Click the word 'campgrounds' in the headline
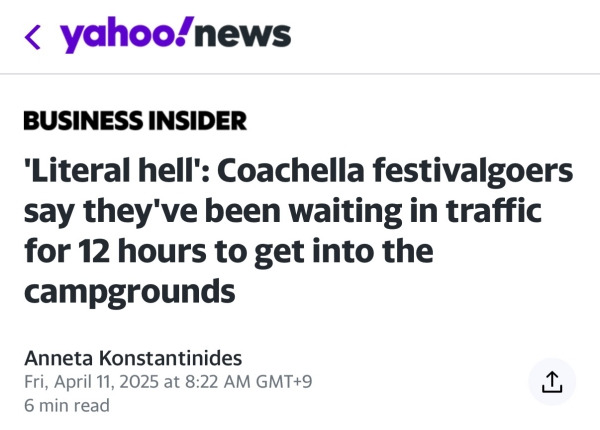 (129, 292)
